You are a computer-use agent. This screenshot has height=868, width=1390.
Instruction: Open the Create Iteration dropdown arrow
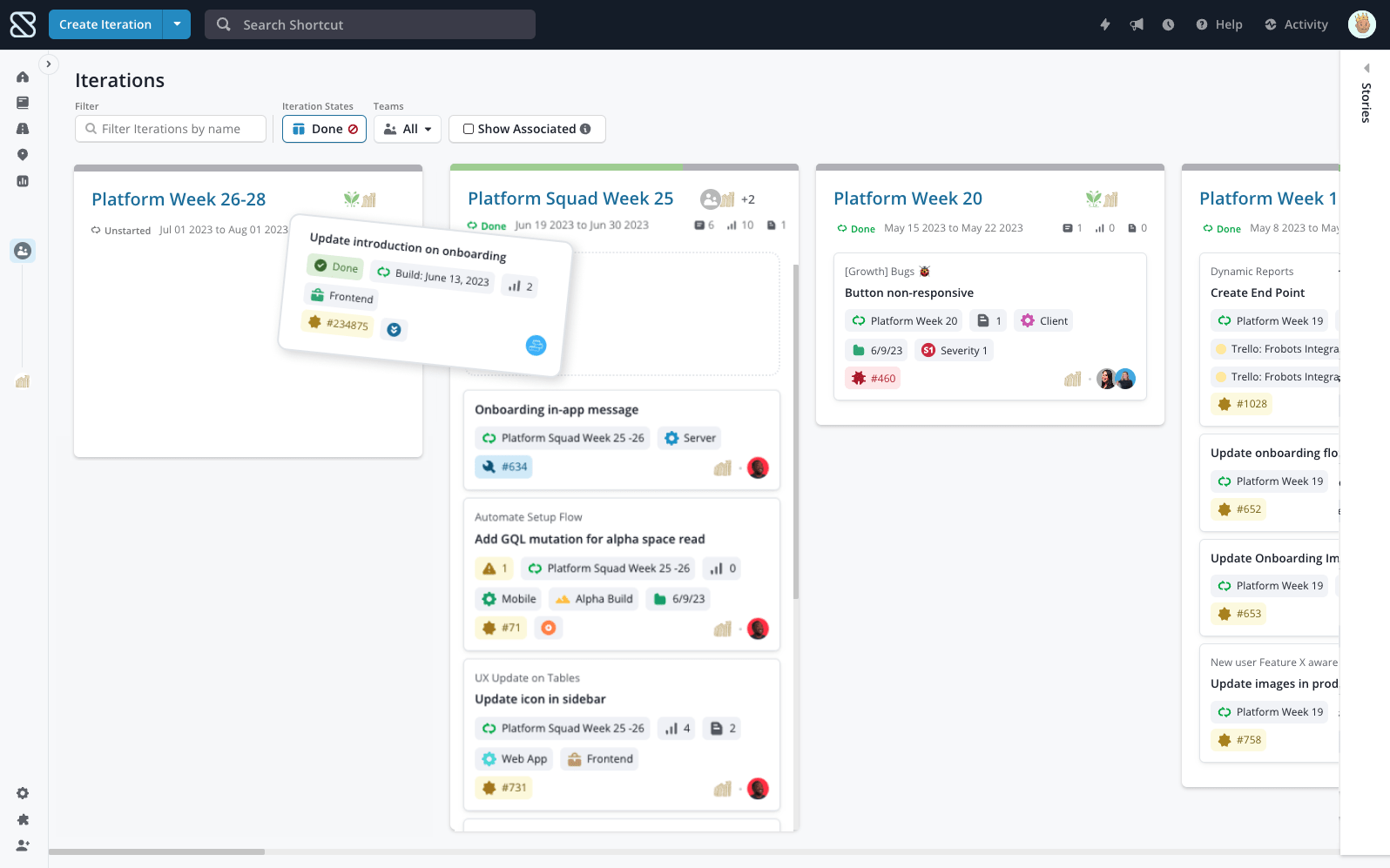[177, 24]
